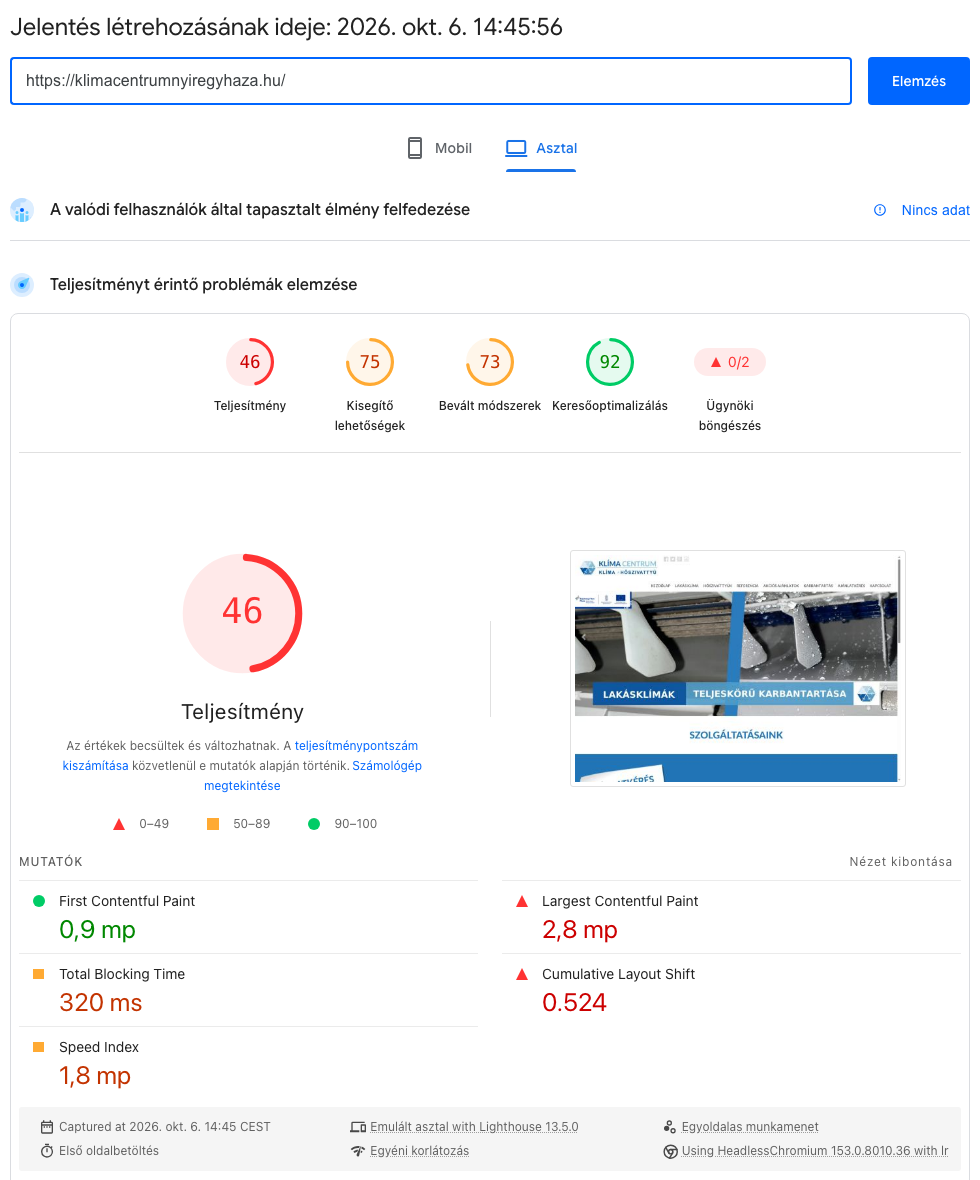Viewport: 980px width, 1180px height.
Task: Click the Cumulative Layout Shift metric label
Action: [x=618, y=974]
